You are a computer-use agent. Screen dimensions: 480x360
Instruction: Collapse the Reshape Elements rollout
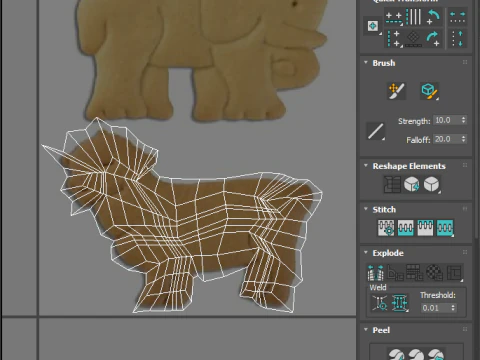pyautogui.click(x=366, y=165)
